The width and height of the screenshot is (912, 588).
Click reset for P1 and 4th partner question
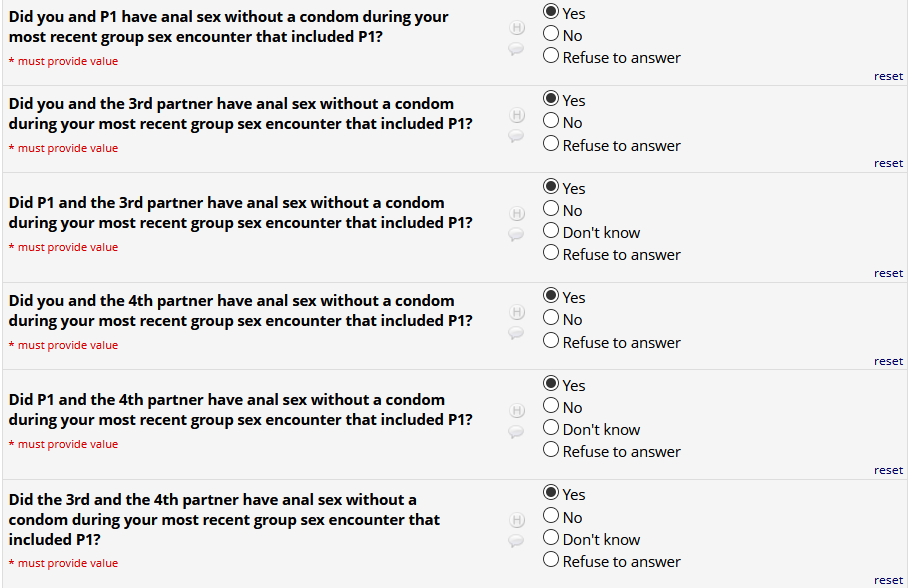click(x=888, y=470)
